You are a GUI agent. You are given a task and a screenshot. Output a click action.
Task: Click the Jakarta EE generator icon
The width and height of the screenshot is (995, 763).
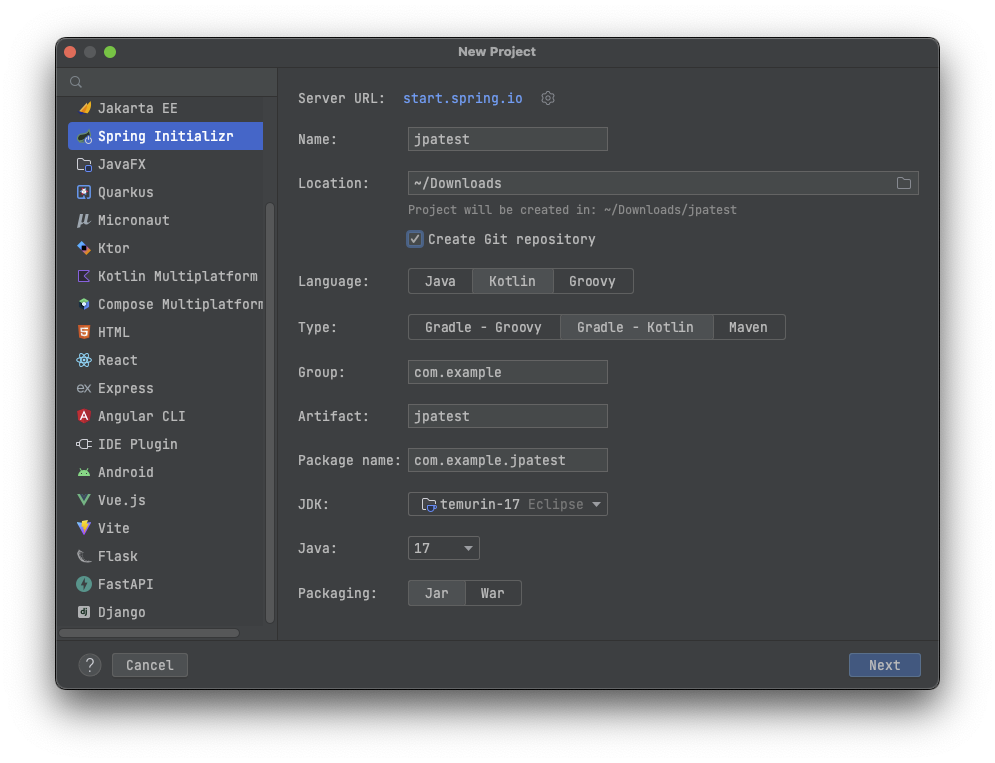(x=84, y=108)
